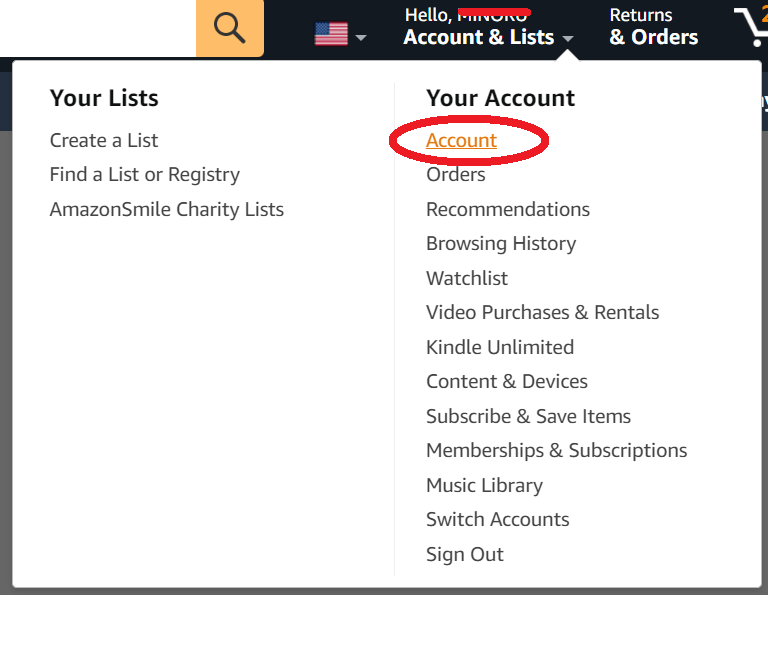Open Browsing History

501,243
